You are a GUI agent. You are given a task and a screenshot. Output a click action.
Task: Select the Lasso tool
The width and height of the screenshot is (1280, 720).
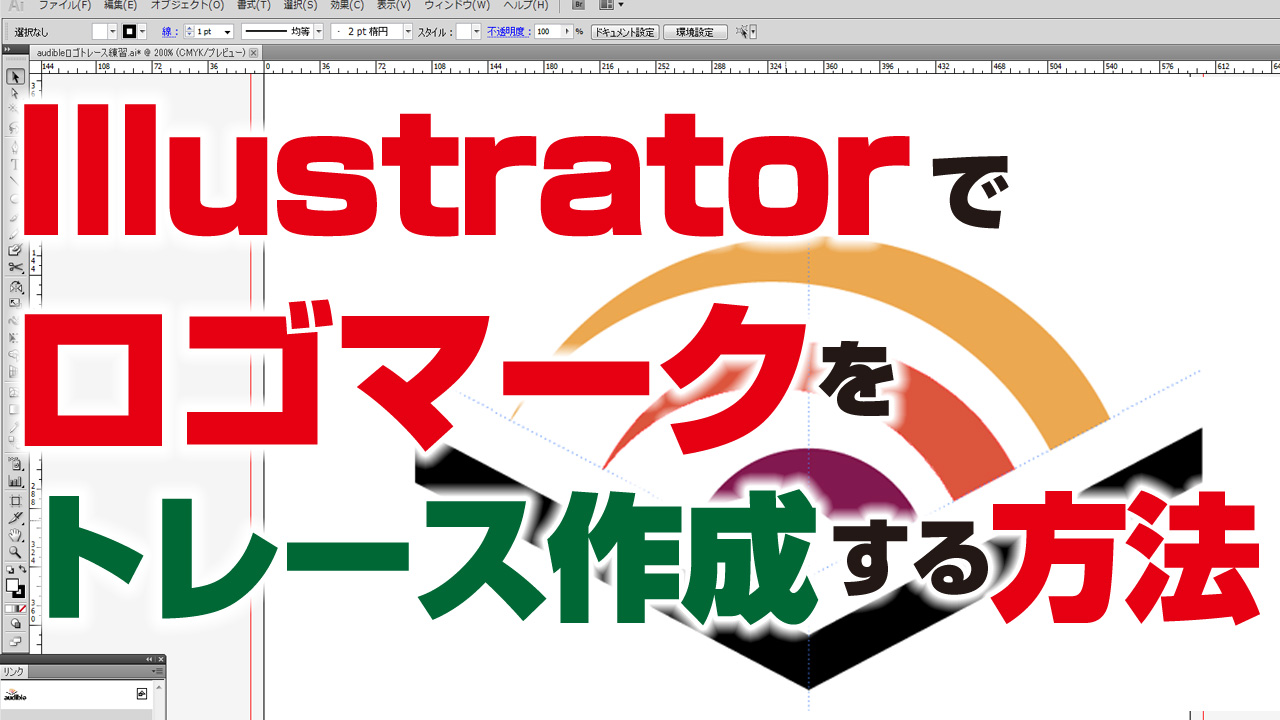tap(15, 128)
